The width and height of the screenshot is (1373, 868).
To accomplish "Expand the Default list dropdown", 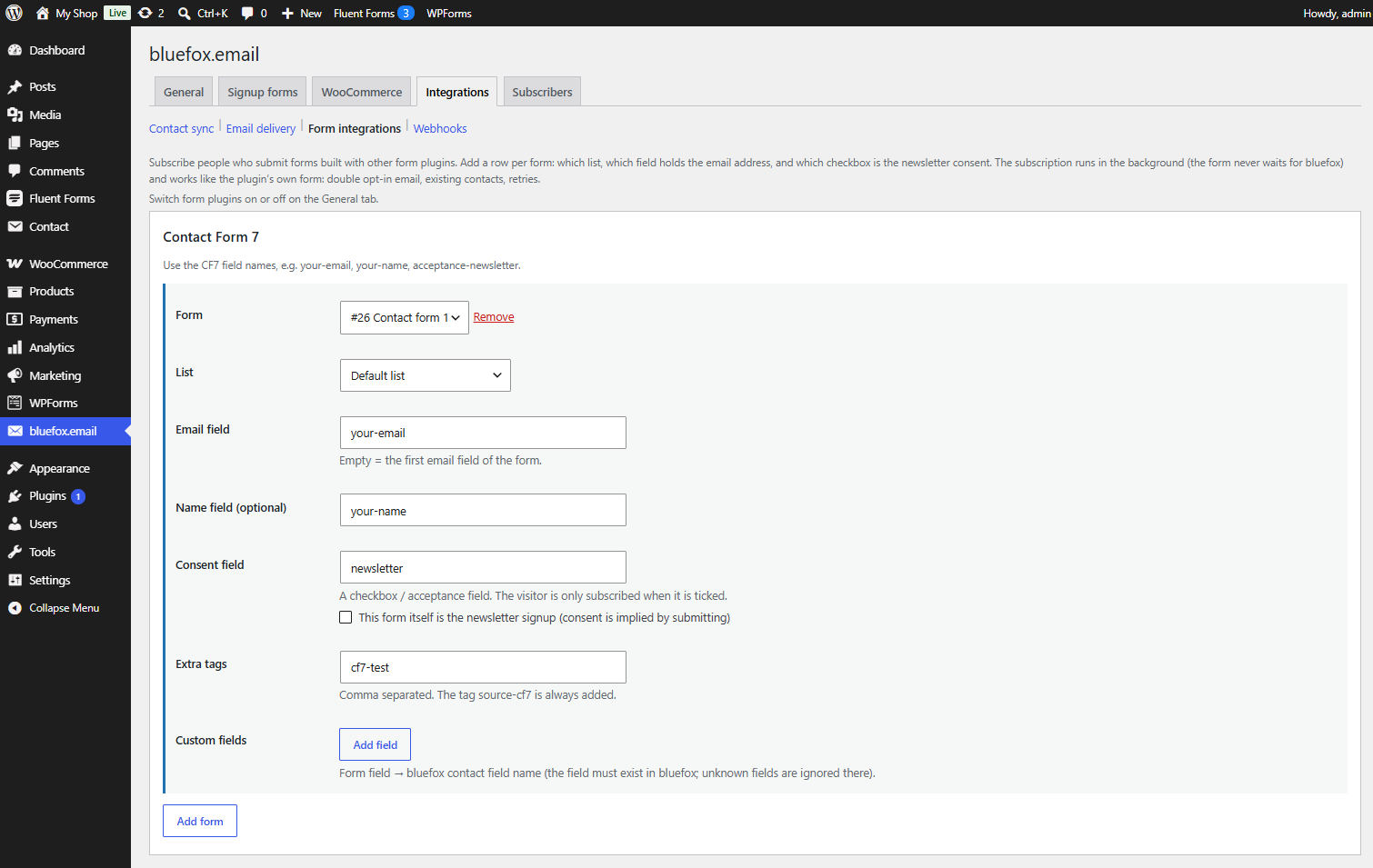I will coord(426,375).
